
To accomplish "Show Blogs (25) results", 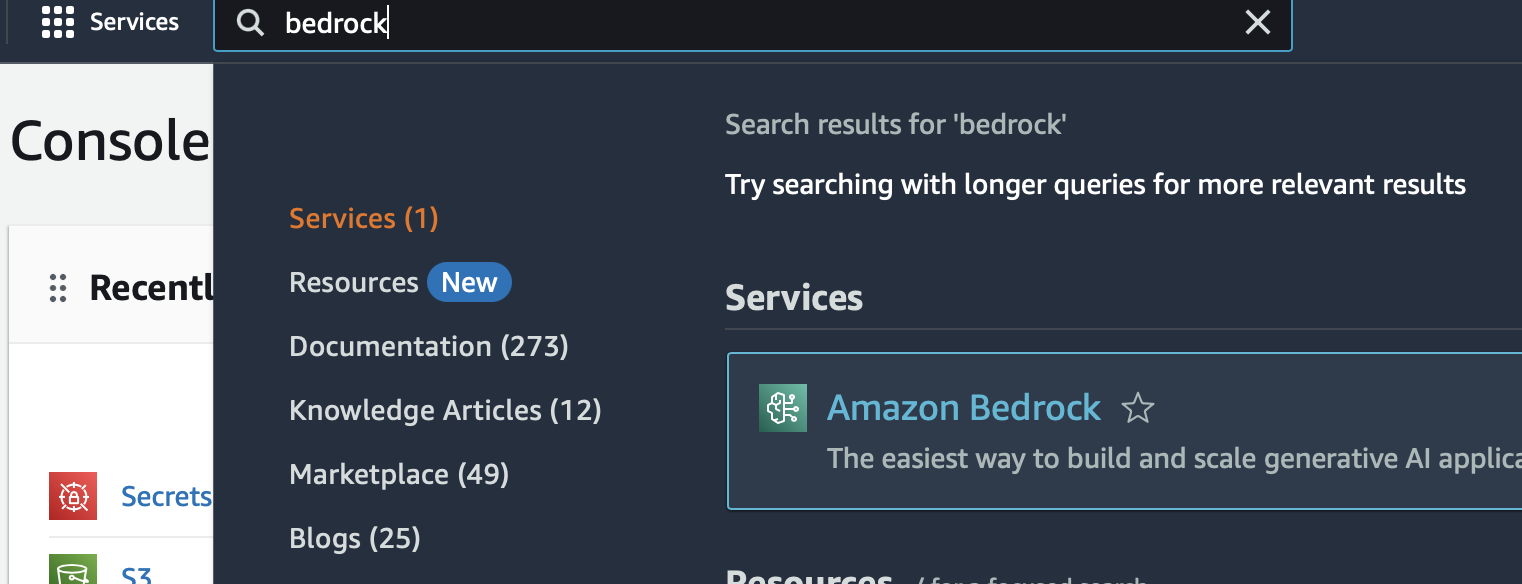I will point(355,538).
